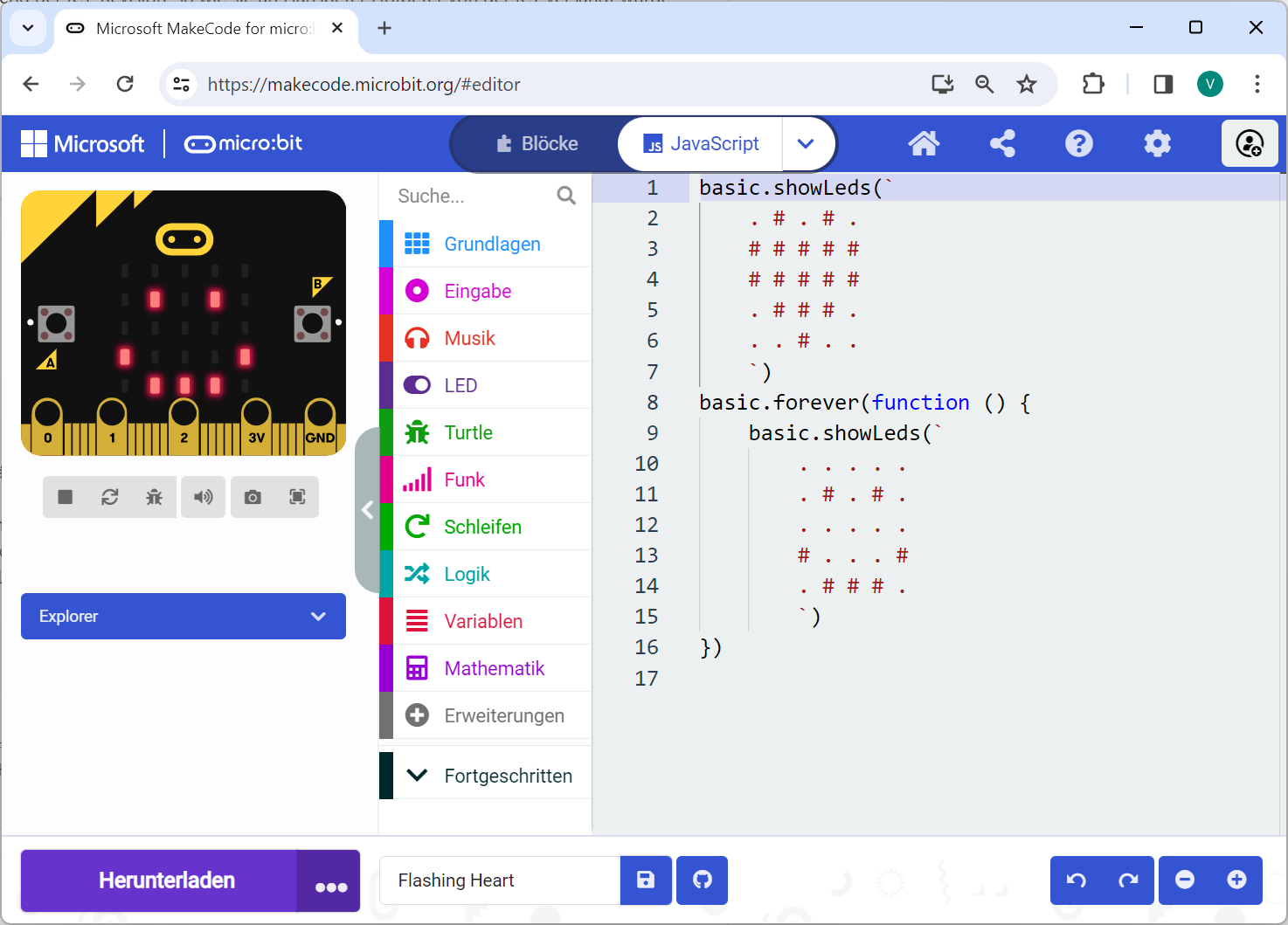This screenshot has width=1288, height=925.
Task: Switch to the Blöcke editor
Action: pyautogui.click(x=537, y=143)
